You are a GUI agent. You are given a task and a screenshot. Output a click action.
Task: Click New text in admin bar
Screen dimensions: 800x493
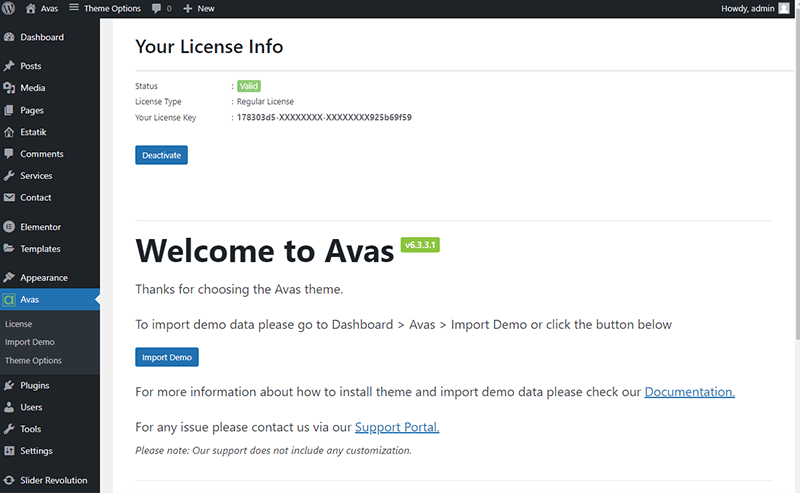click(206, 9)
